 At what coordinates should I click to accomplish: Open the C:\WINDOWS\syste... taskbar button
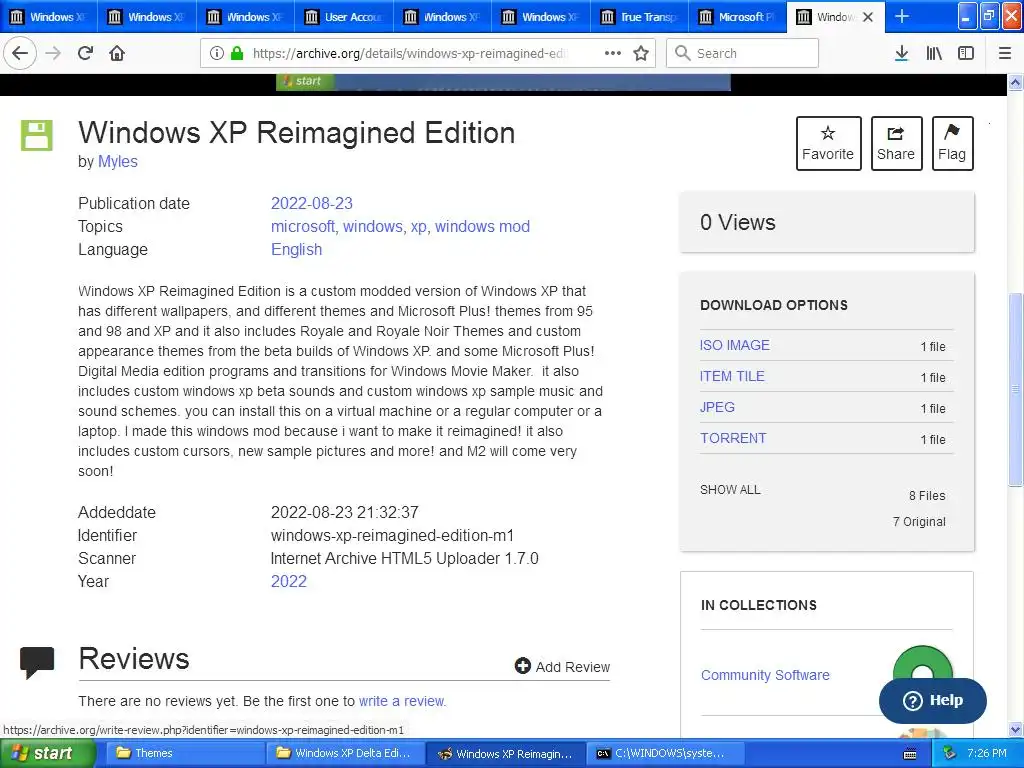(x=663, y=753)
